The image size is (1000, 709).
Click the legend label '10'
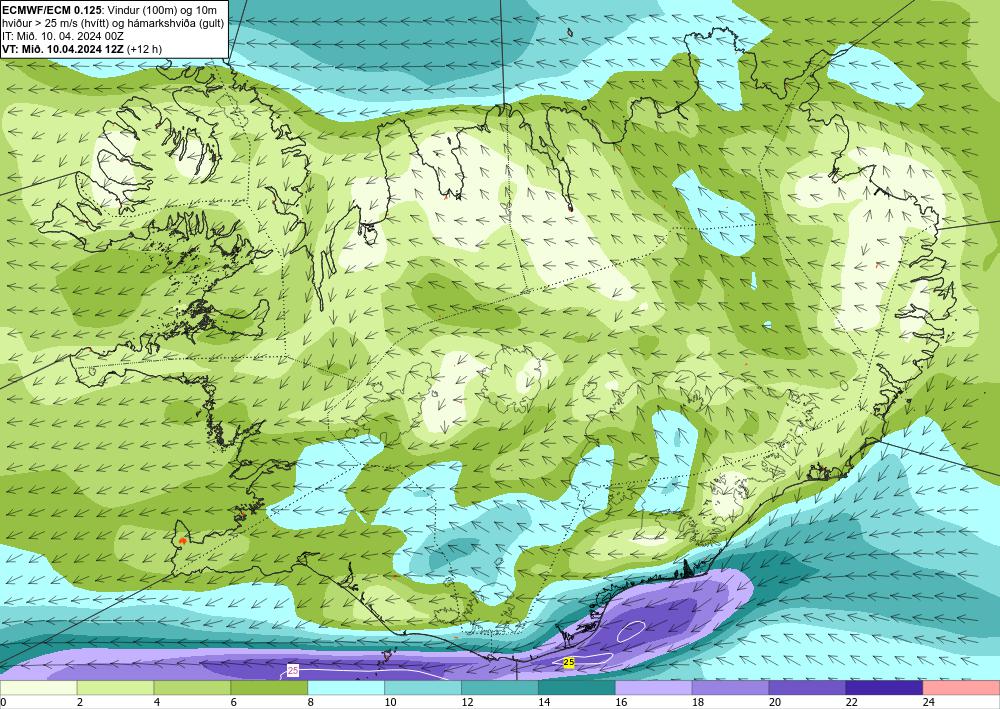(390, 703)
